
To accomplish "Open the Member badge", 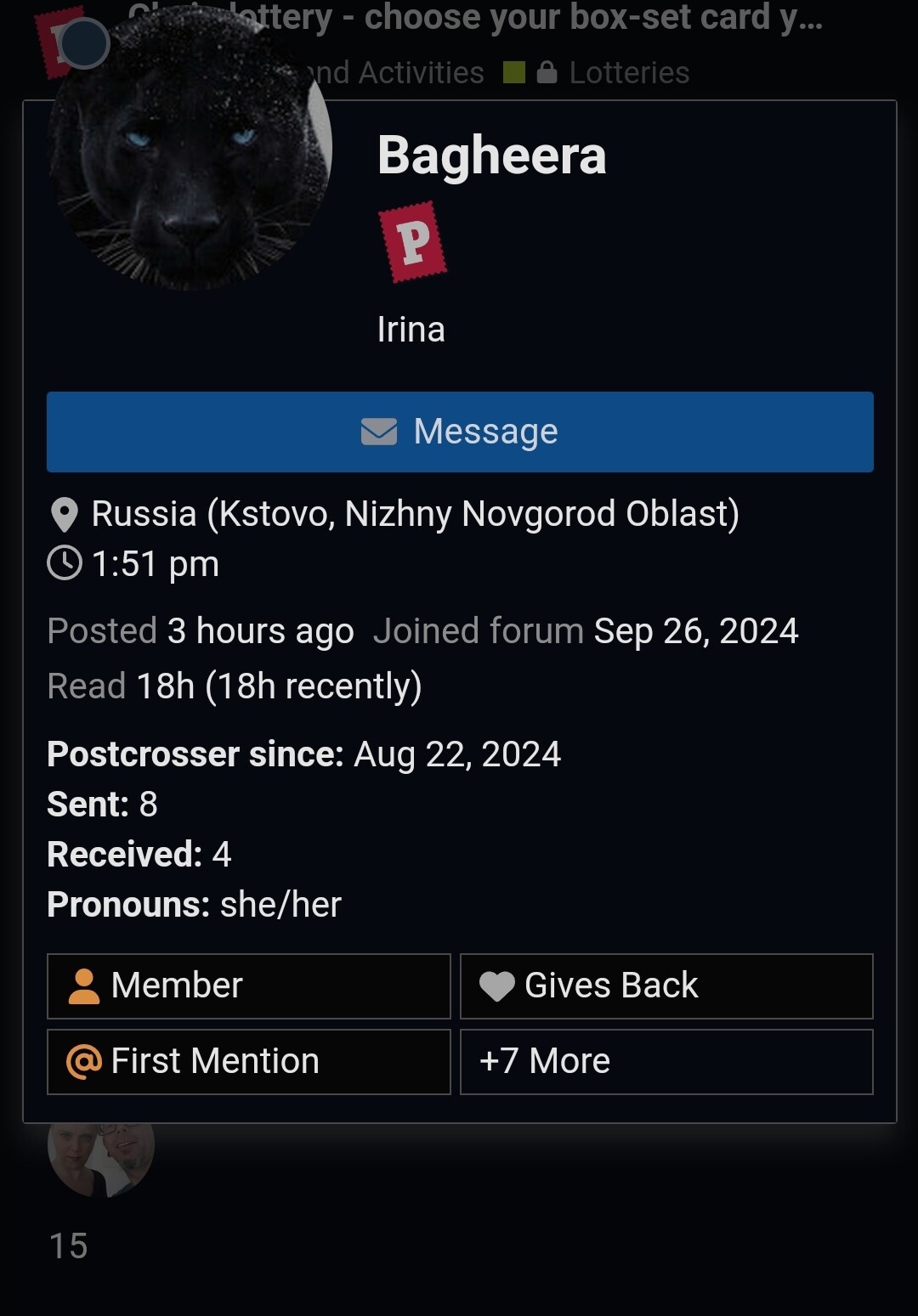I will (249, 986).
